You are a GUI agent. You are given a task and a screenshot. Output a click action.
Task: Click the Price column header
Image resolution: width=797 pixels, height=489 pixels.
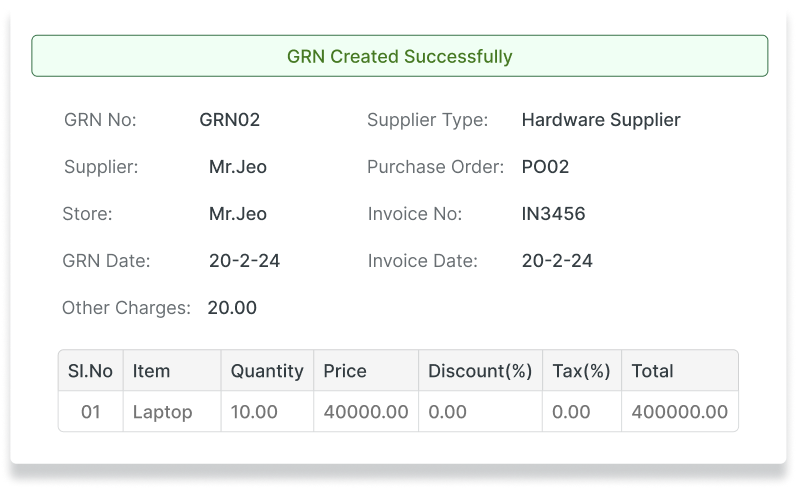345,371
